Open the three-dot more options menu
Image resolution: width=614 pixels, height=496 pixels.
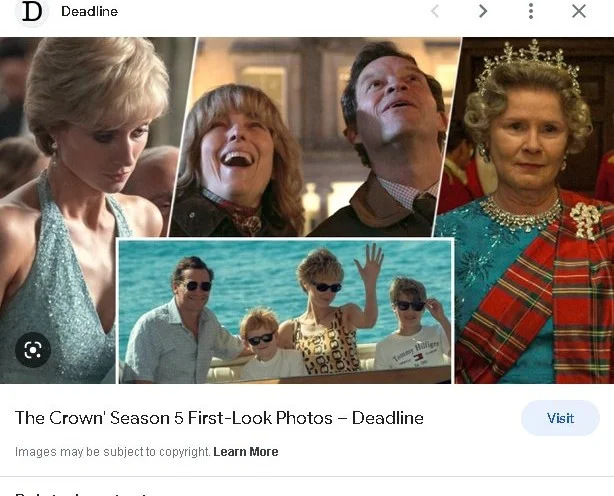point(531,11)
